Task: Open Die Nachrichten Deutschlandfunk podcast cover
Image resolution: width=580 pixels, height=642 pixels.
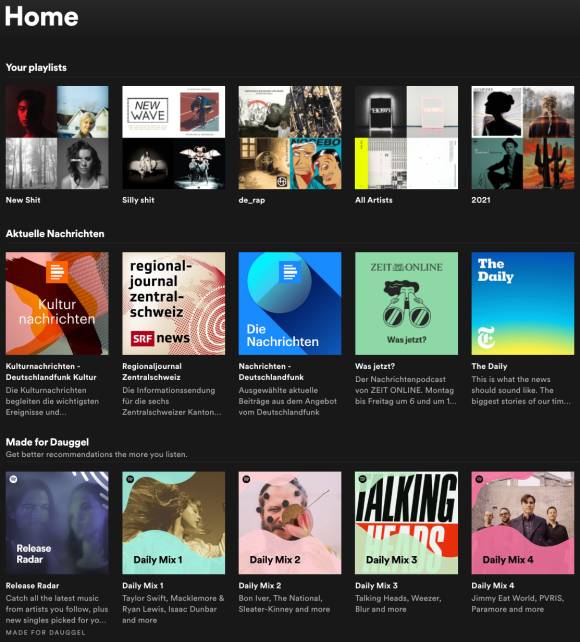Action: tap(290, 303)
